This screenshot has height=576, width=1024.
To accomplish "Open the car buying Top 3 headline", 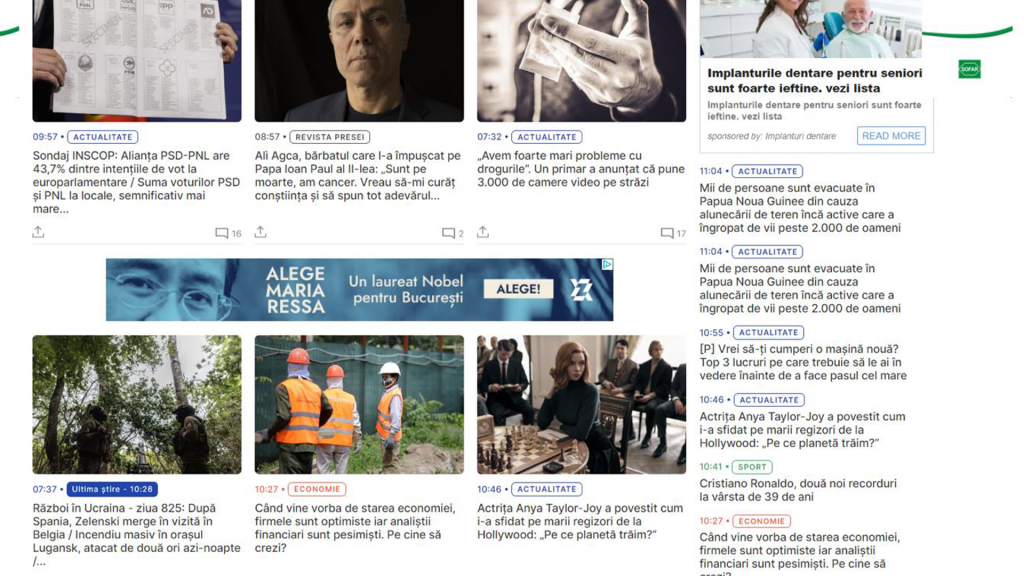I will [x=803, y=362].
